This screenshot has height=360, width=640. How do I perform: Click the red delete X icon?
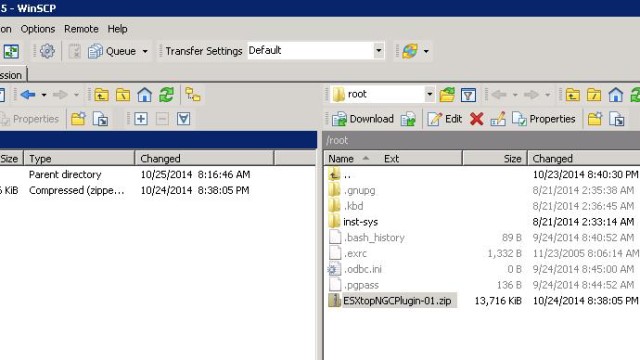[476, 119]
